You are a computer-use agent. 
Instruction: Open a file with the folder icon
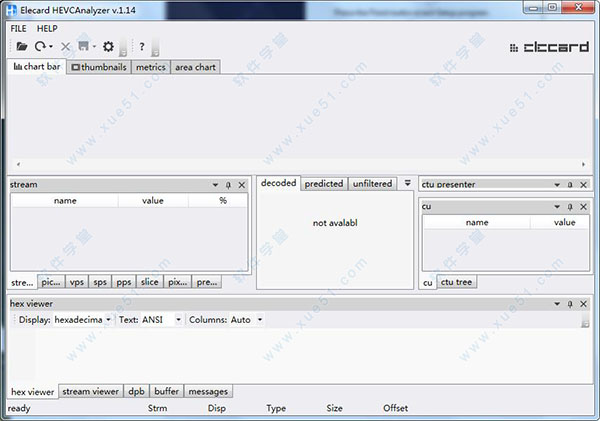22,47
